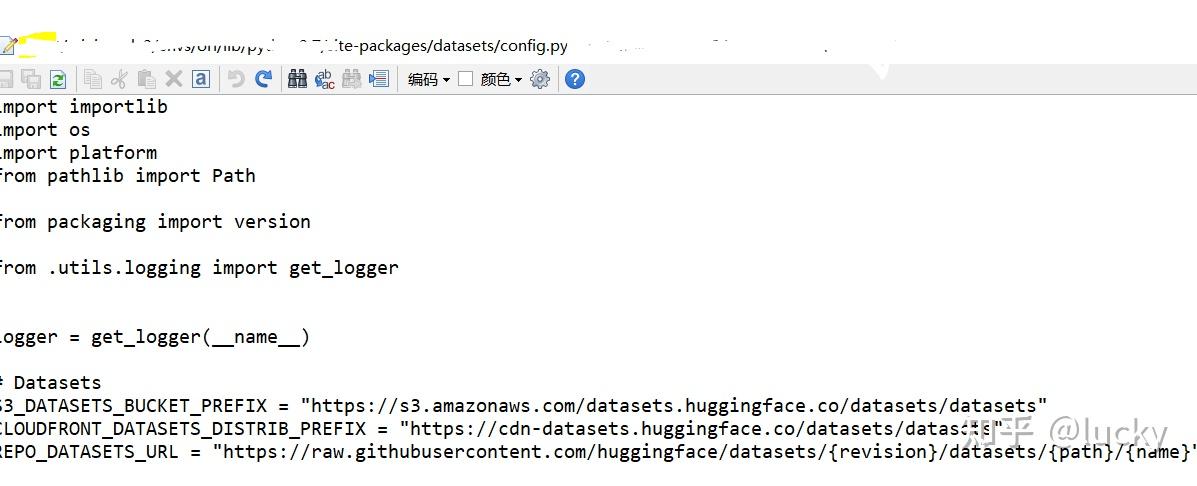Click the blue Redo arrow icon
Screen dimensions: 1197x486
click(263, 79)
